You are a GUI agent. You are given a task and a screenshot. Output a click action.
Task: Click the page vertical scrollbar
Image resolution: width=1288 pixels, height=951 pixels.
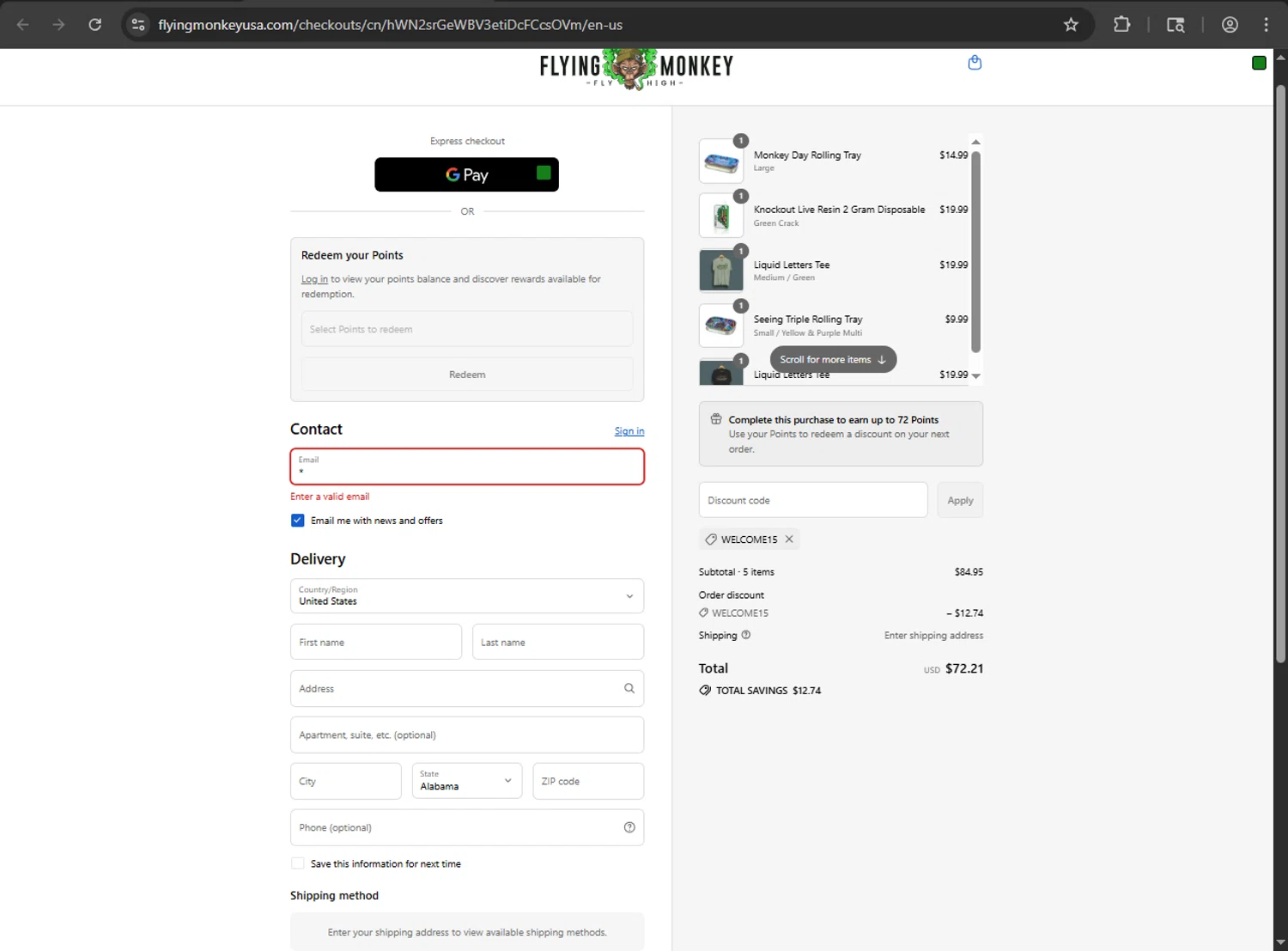(x=1280, y=374)
